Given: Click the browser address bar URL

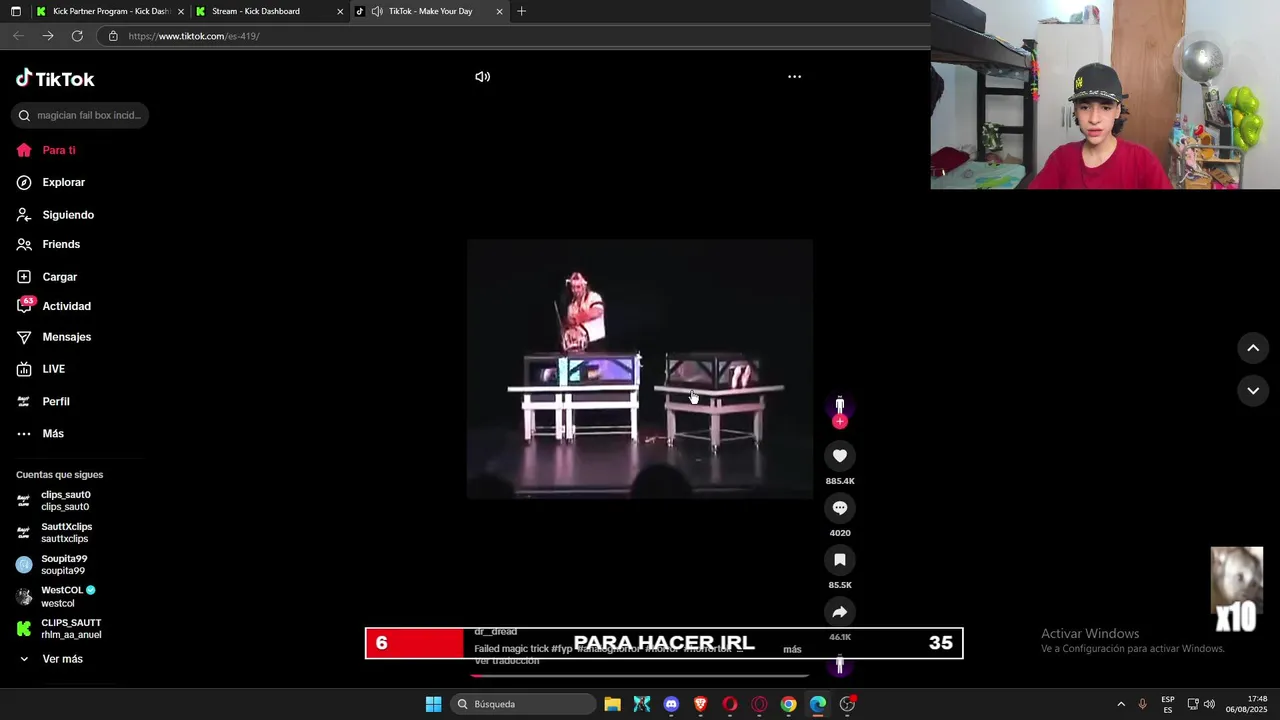Looking at the screenshot, I should coord(194,36).
